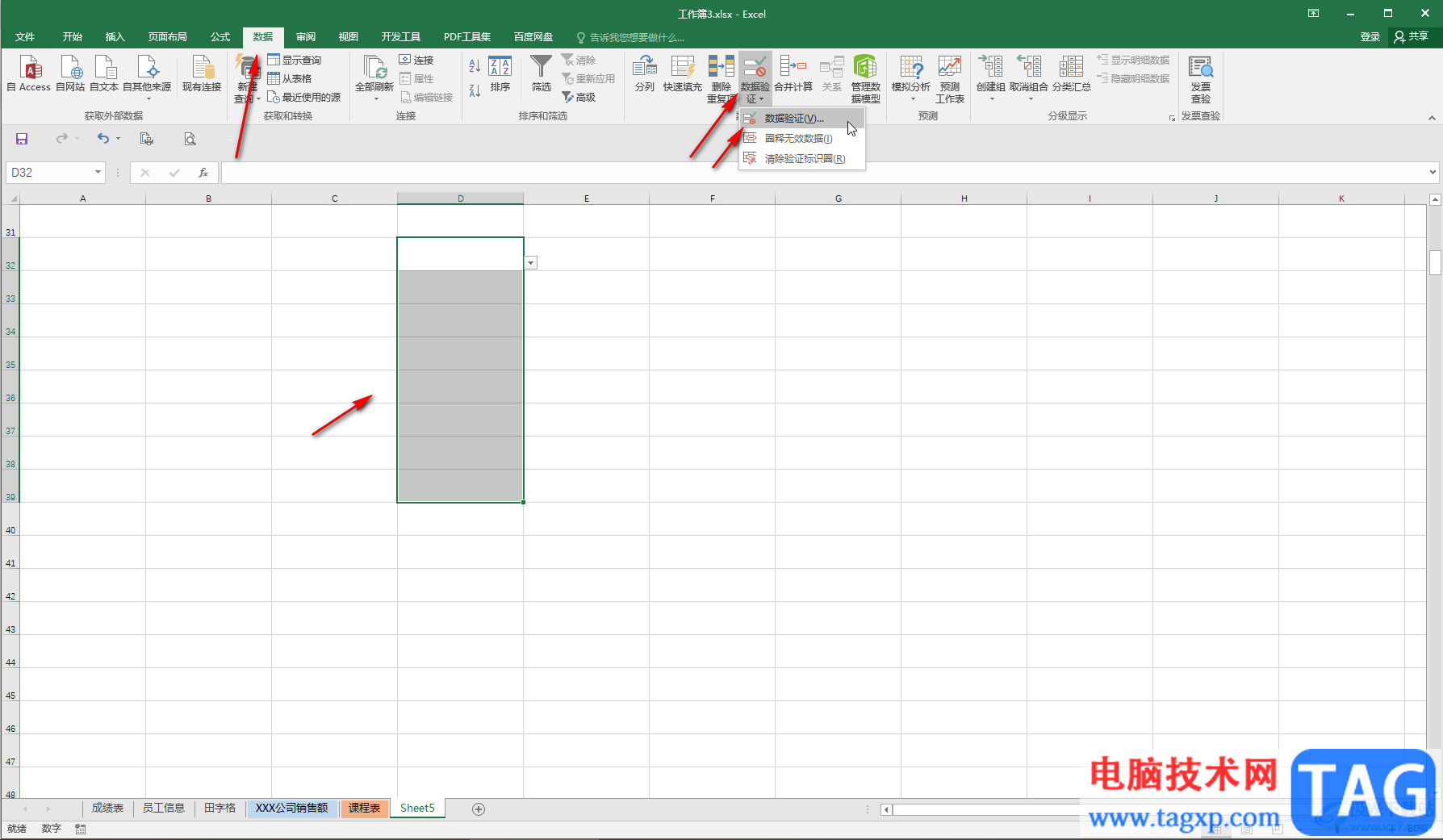This screenshot has width=1443, height=840.
Task: Click Connections (连接) button
Action: (x=416, y=61)
